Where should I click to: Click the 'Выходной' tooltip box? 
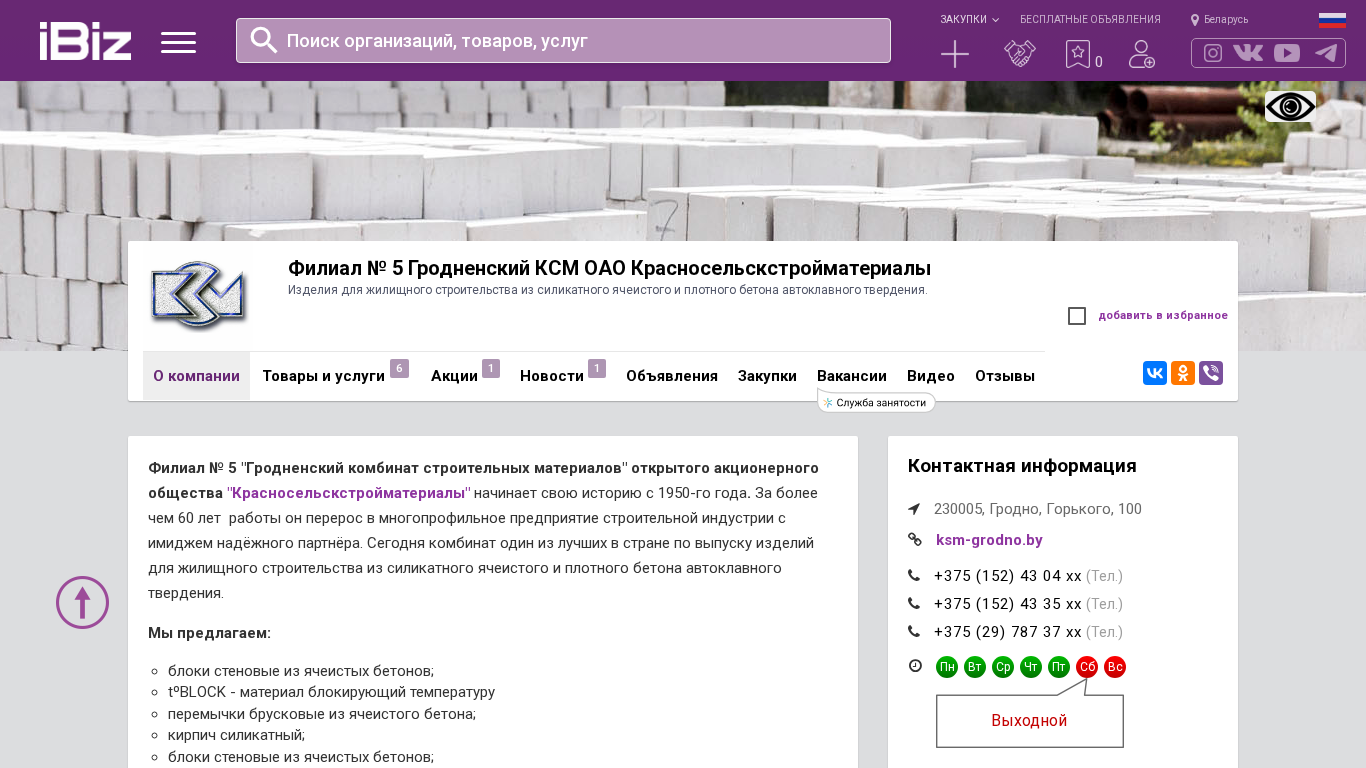[1030, 721]
